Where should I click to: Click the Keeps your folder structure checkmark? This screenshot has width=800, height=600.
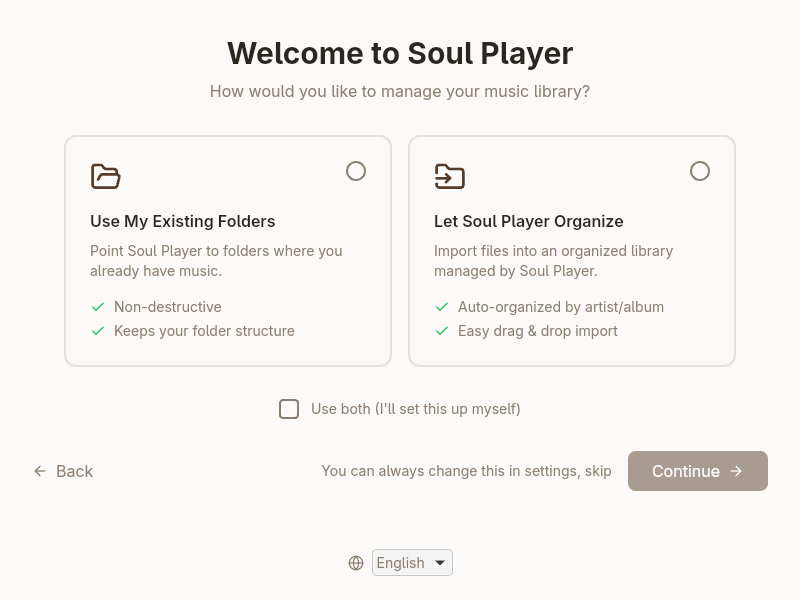[x=98, y=331]
